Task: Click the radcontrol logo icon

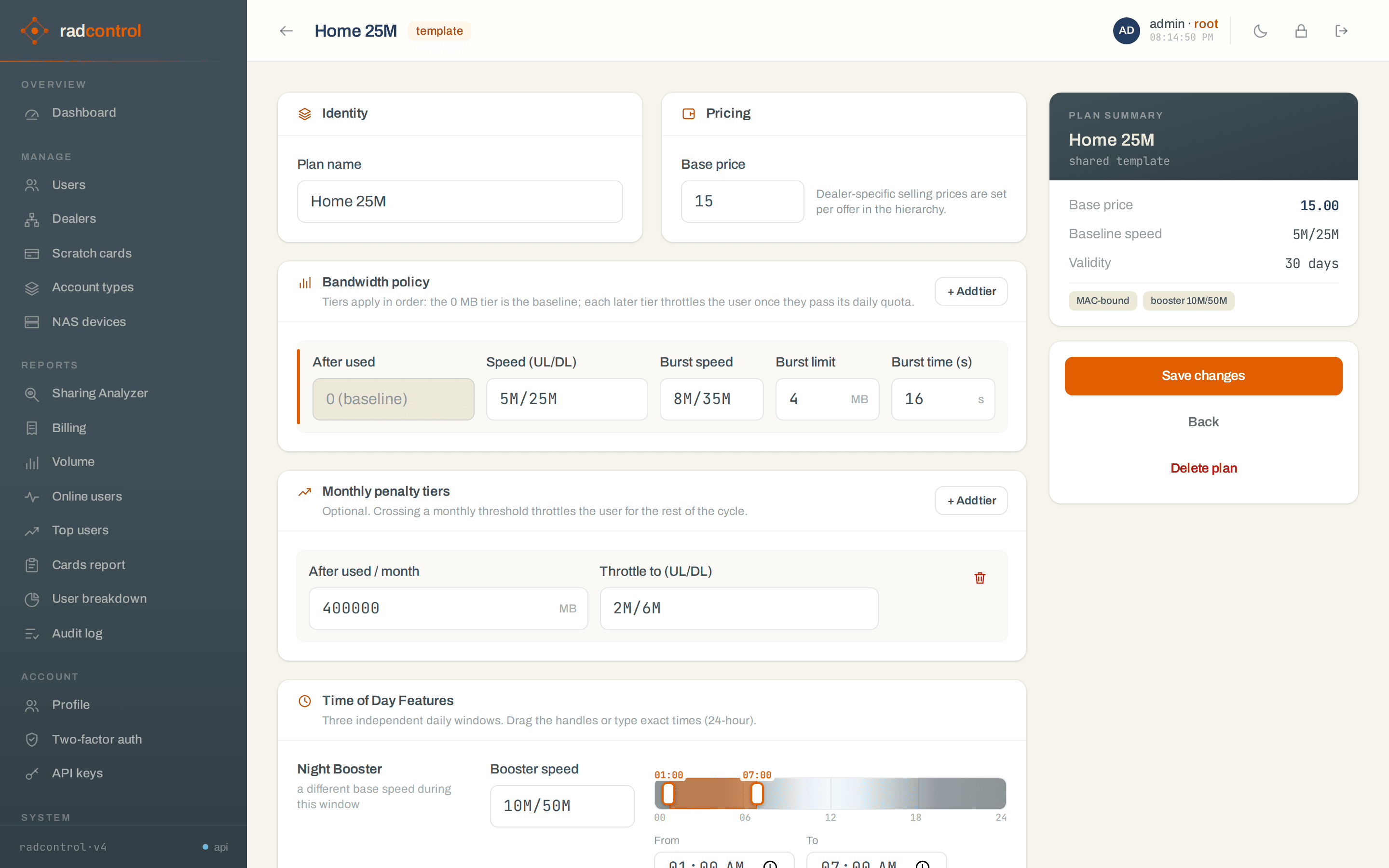Action: 34,30
